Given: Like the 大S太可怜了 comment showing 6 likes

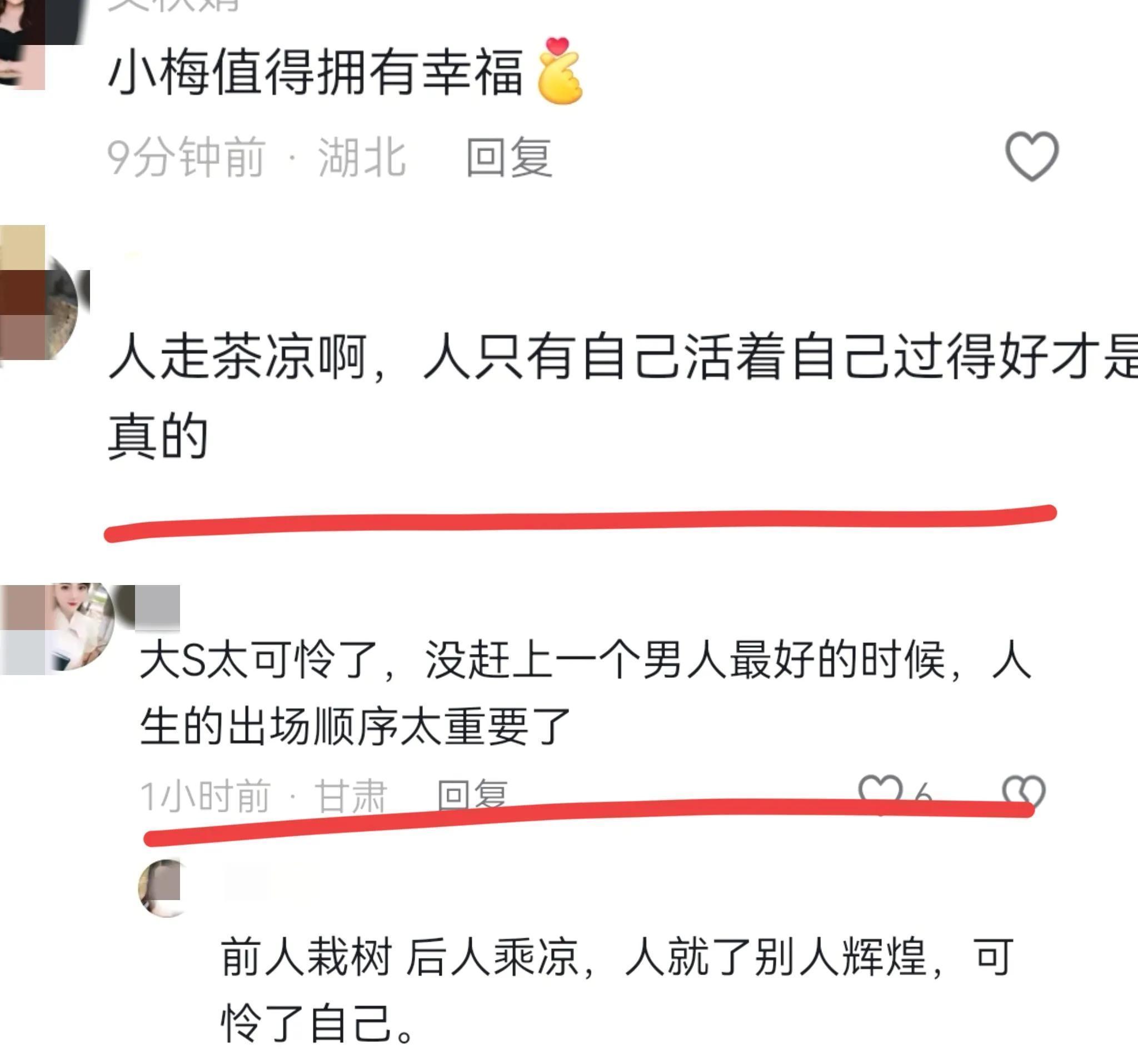Looking at the screenshot, I should (880, 793).
